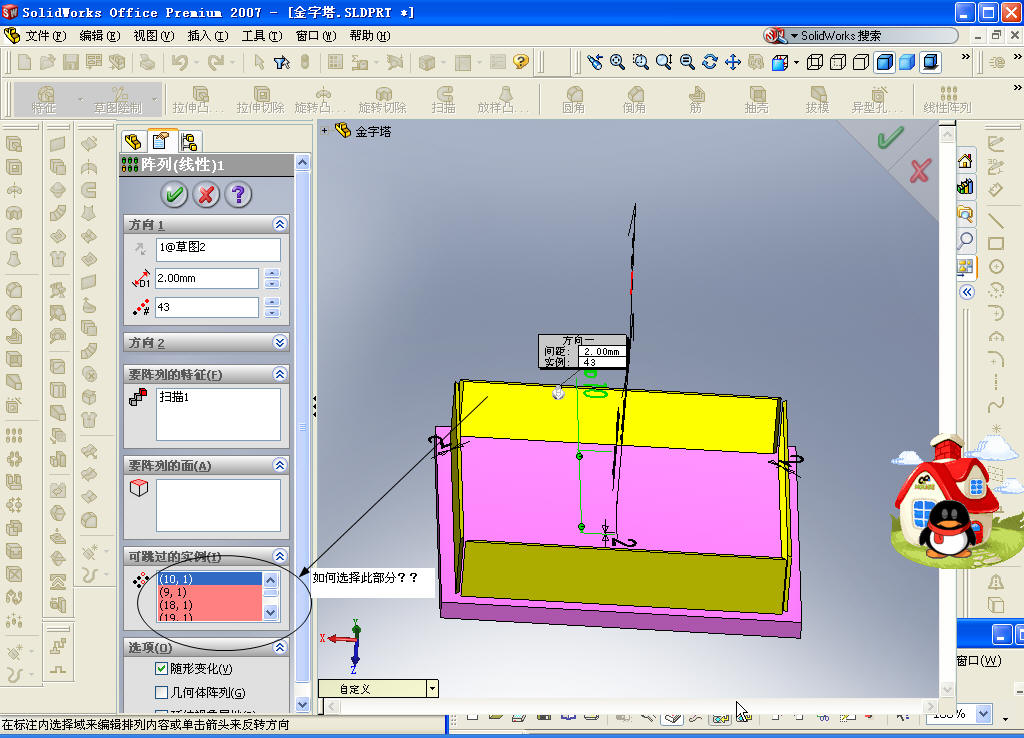Click the 拉伸切除 feature tool
The height and width of the screenshot is (738, 1024).
pyautogui.click(x=260, y=99)
